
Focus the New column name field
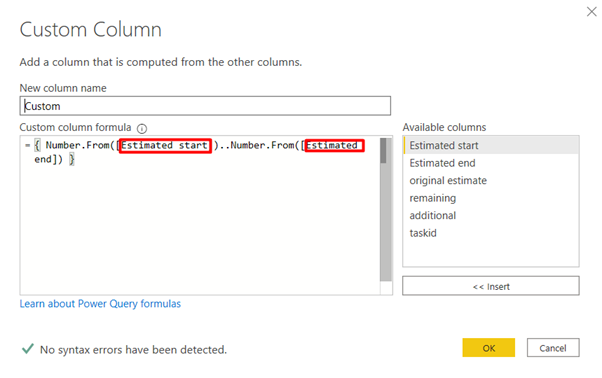pyautogui.click(x=205, y=106)
